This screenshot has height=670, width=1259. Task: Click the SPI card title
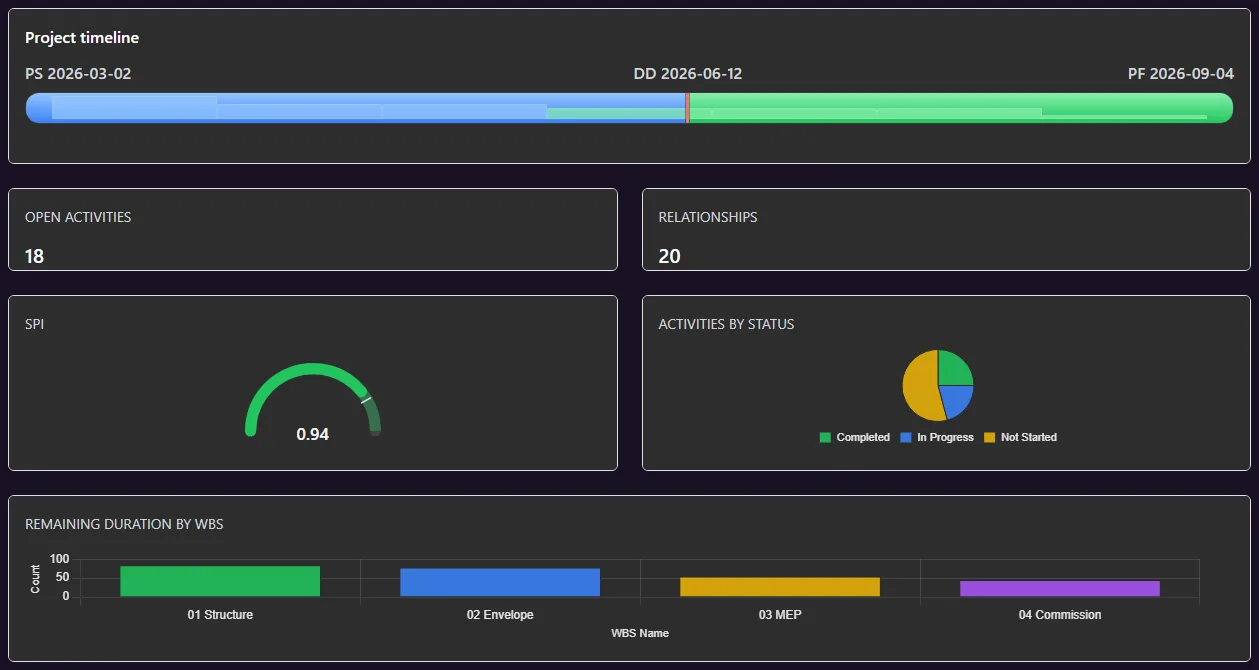(x=34, y=324)
